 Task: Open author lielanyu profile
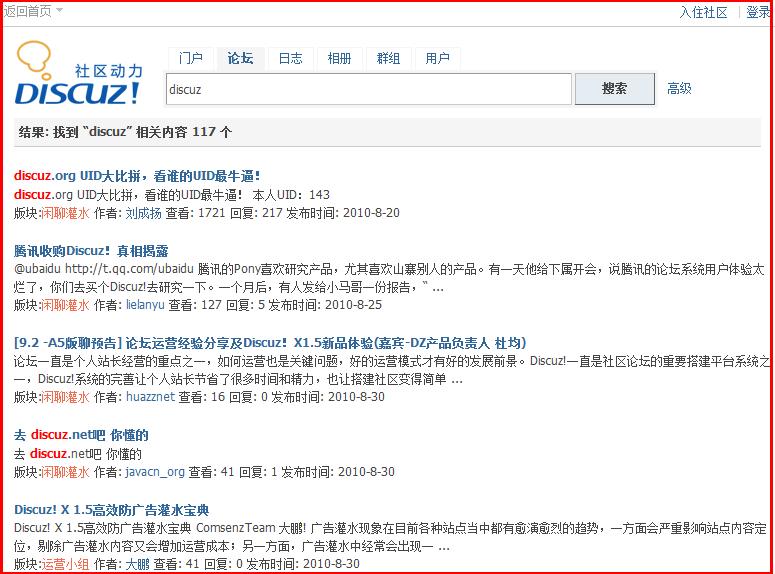(x=145, y=305)
